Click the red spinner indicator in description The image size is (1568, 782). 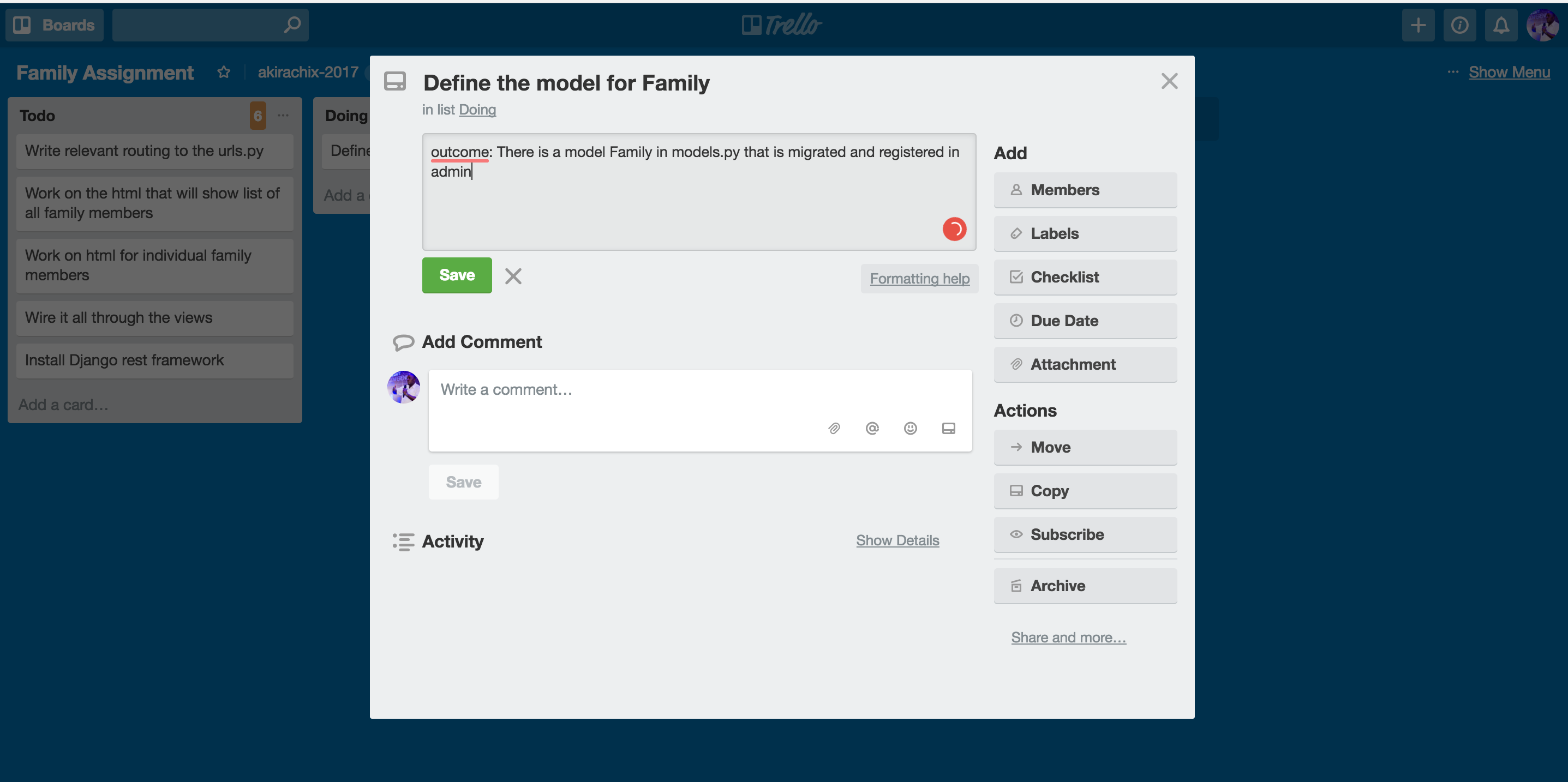coord(954,230)
